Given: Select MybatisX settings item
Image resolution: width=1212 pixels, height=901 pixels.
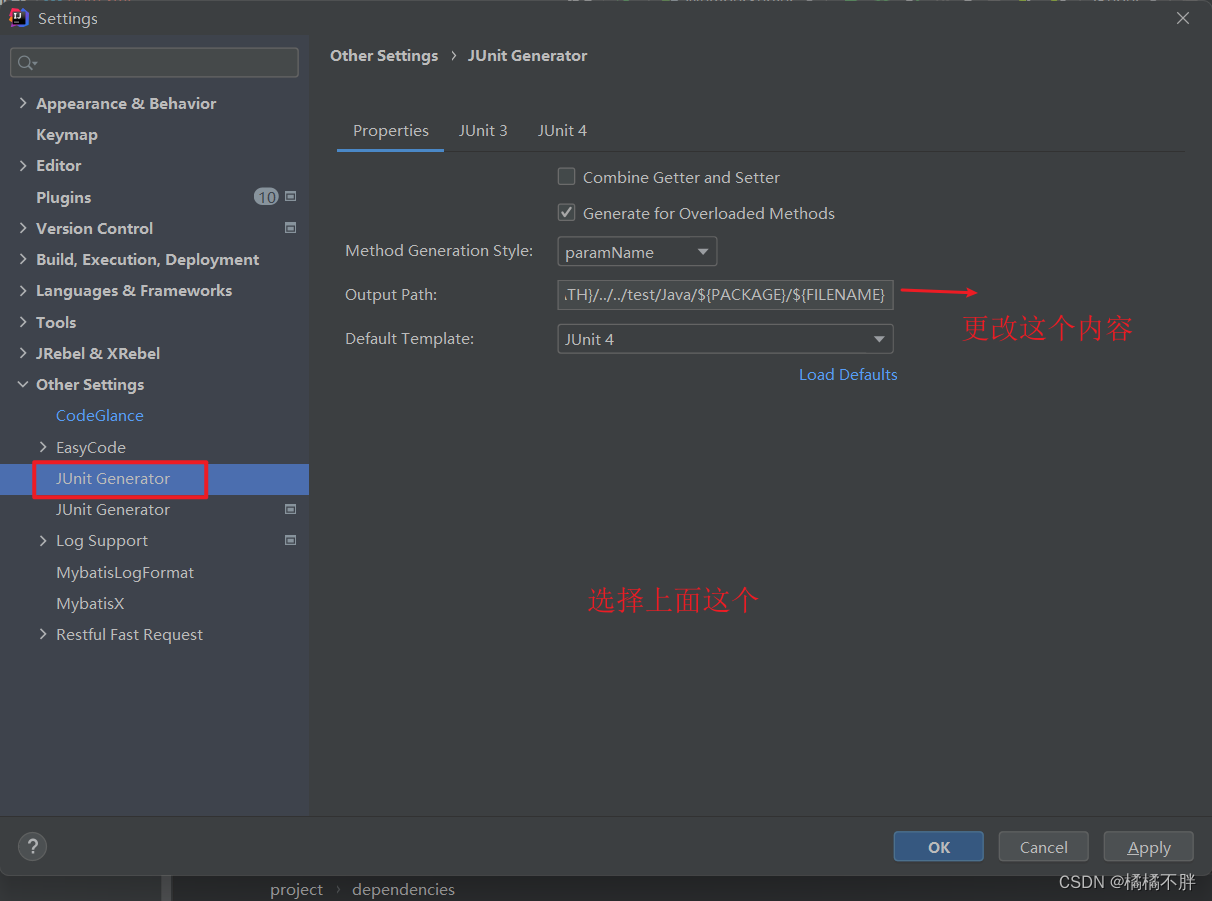Looking at the screenshot, I should tap(90, 603).
